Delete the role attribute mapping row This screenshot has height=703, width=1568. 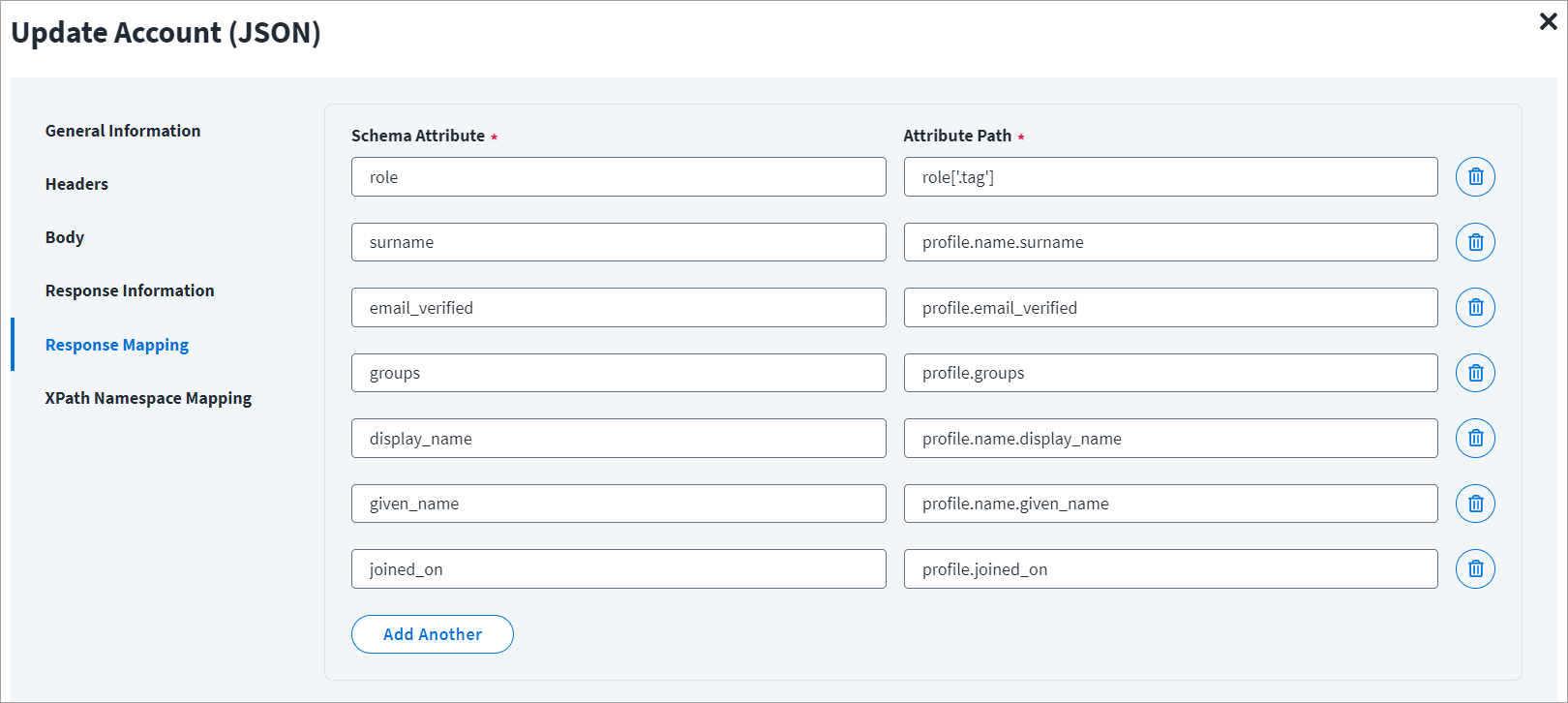pyautogui.click(x=1475, y=177)
